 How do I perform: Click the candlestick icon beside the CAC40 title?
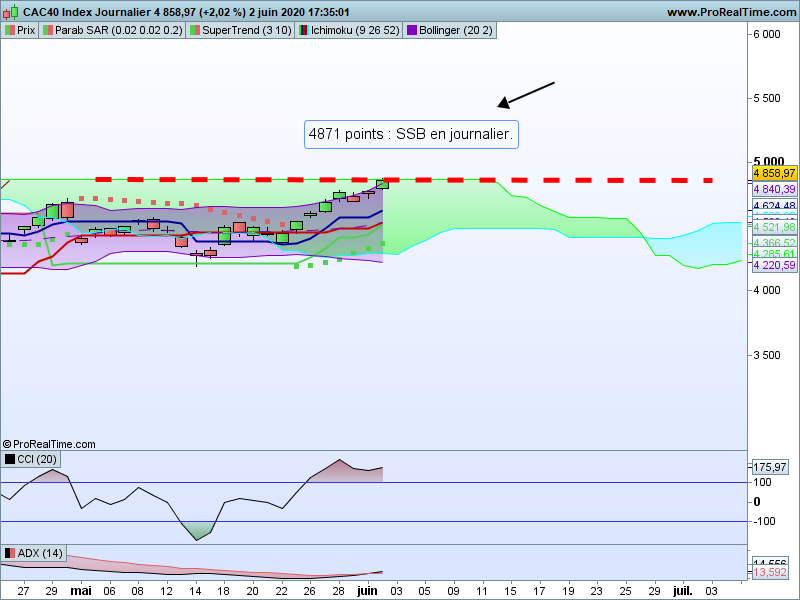tap(11, 11)
